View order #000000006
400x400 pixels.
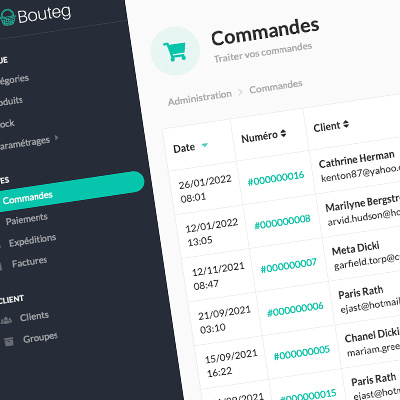tap(295, 309)
